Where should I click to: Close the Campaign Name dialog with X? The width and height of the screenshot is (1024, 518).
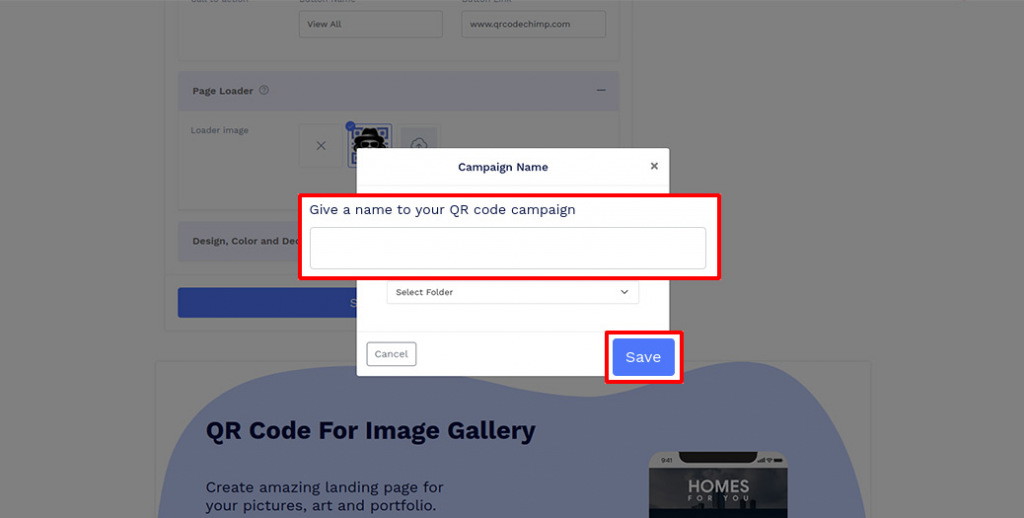click(x=654, y=166)
